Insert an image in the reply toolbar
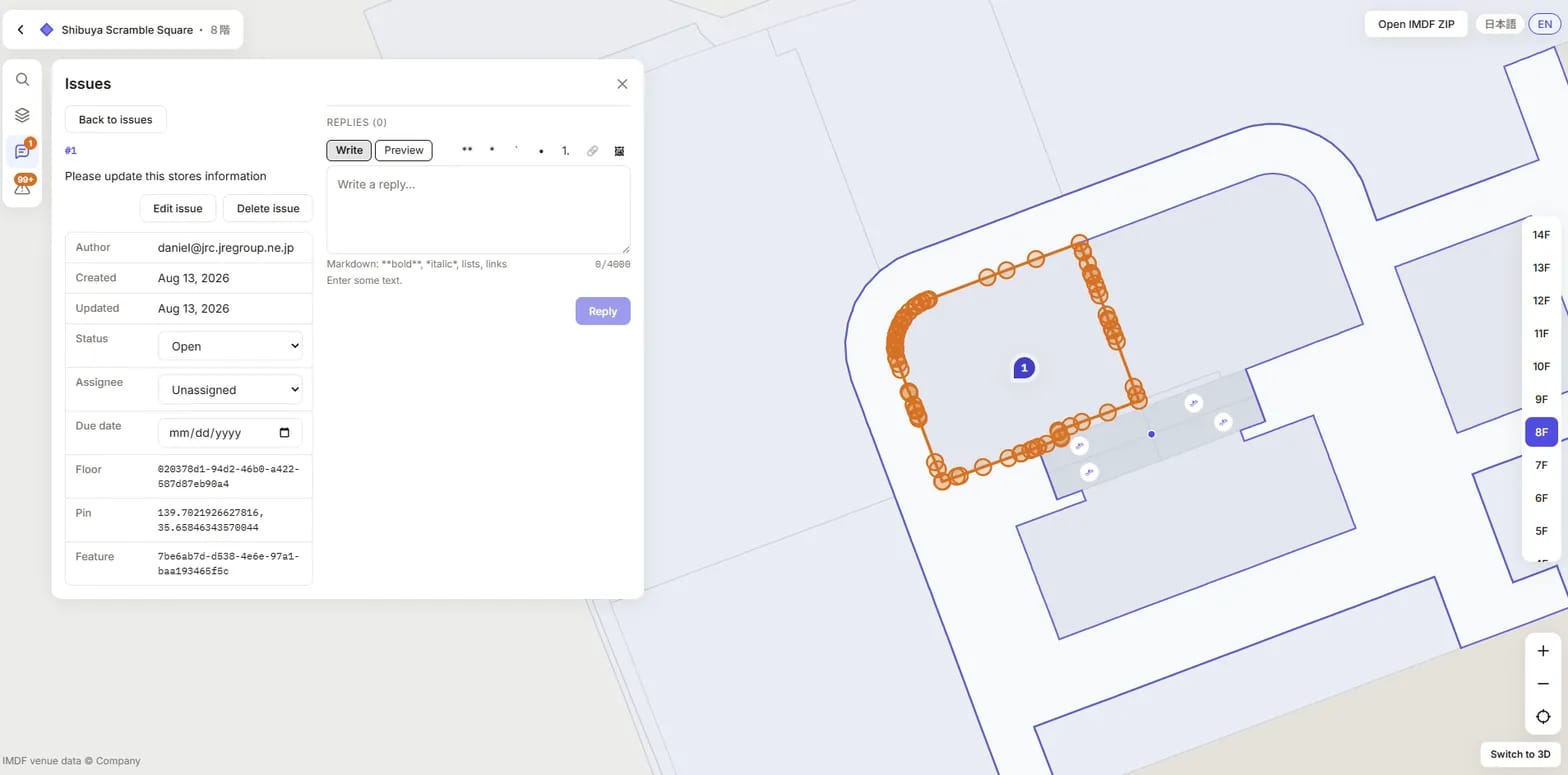This screenshot has height=775, width=1568. point(619,151)
